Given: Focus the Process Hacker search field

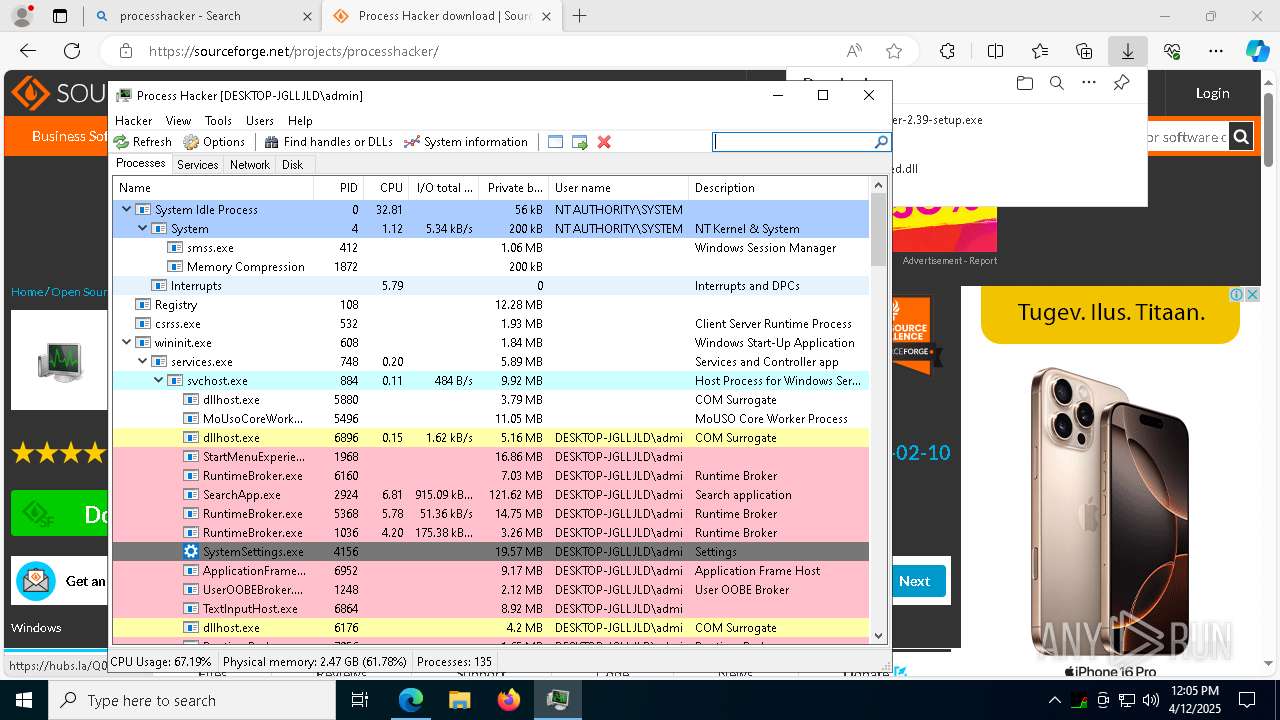Looking at the screenshot, I should (794, 142).
